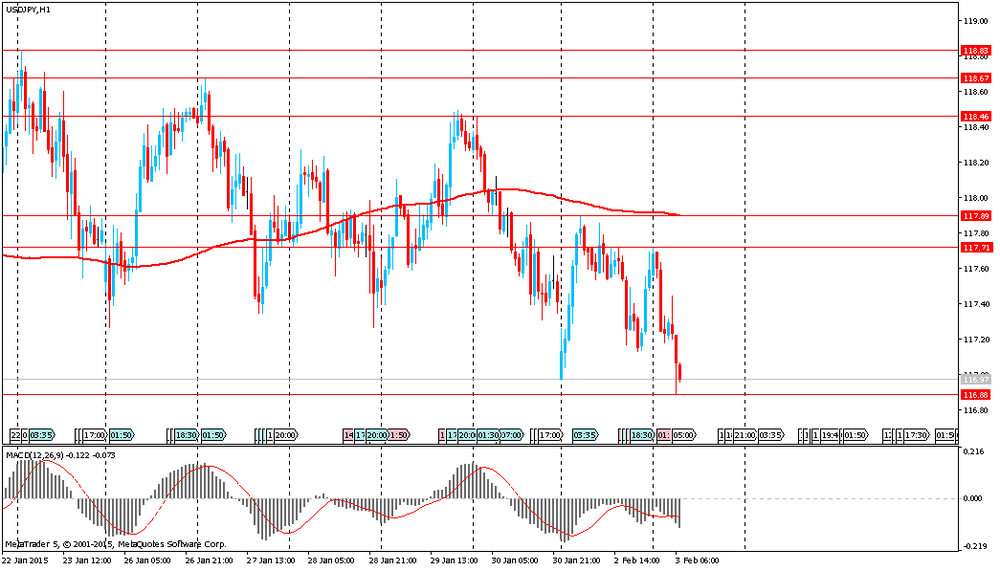The width and height of the screenshot is (1000, 571).
Task: Click the 21:00 economic event marker
Action: pyautogui.click(x=745, y=436)
